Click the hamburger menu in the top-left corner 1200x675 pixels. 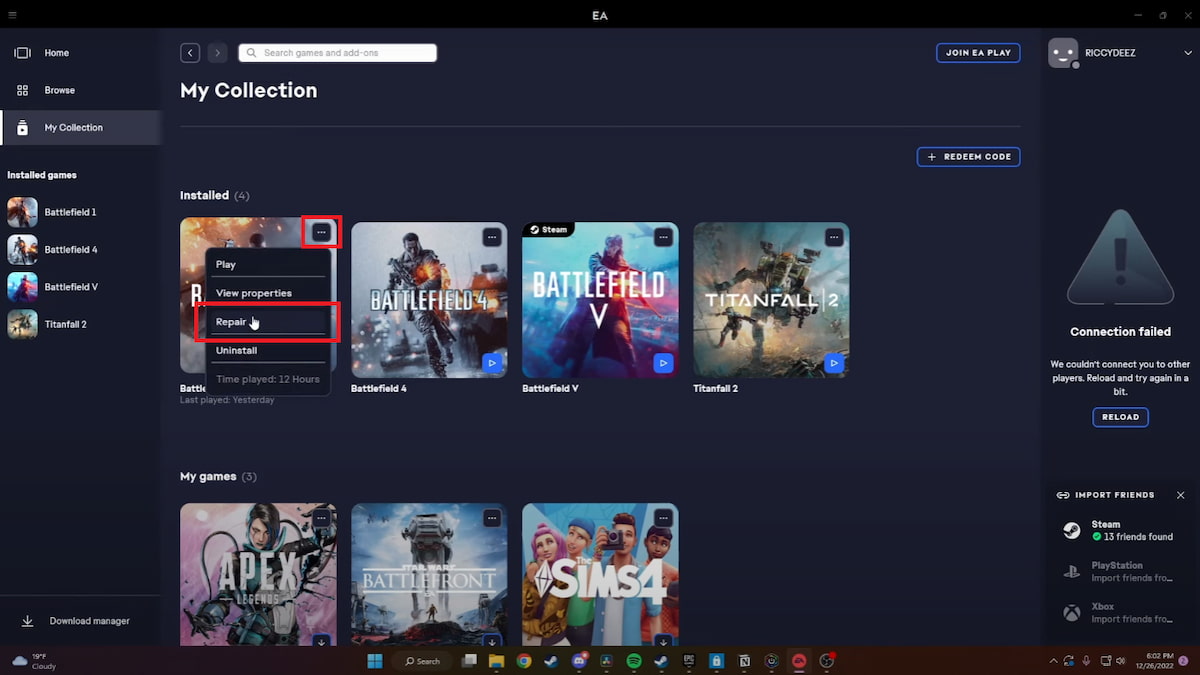tap(13, 15)
